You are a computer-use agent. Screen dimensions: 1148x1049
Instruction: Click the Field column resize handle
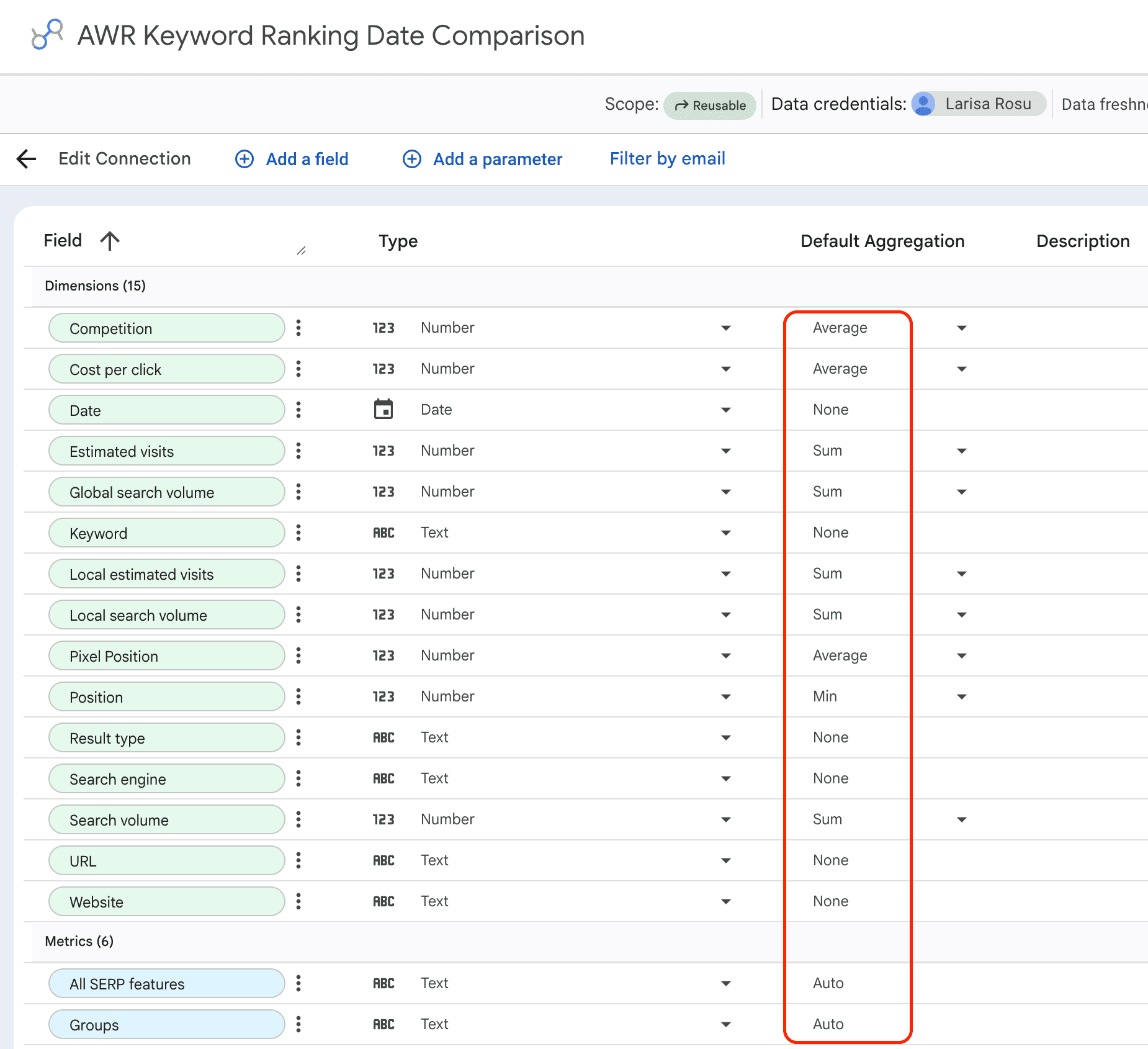pos(302,251)
